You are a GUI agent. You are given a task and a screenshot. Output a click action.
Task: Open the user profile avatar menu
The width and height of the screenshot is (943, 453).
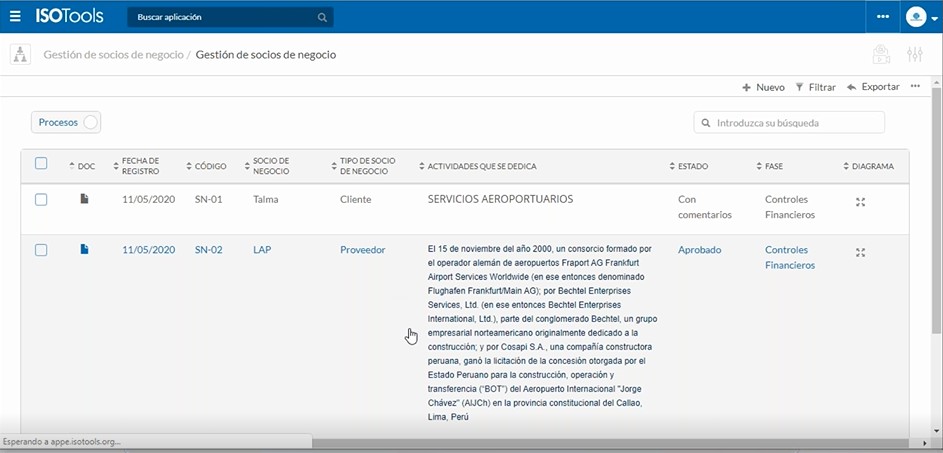coord(916,17)
